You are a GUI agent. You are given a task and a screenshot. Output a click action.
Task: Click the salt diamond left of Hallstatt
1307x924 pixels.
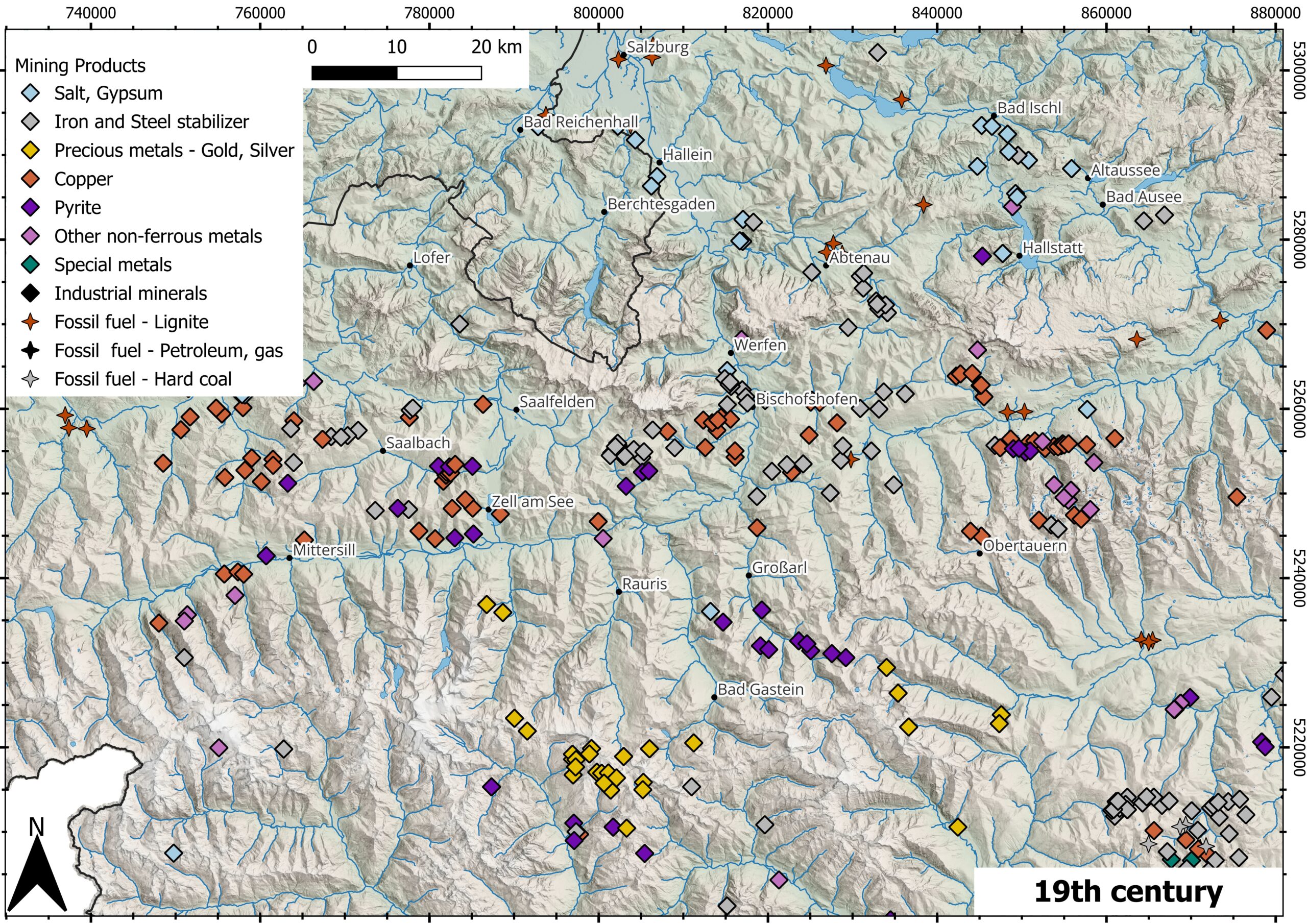point(1002,254)
